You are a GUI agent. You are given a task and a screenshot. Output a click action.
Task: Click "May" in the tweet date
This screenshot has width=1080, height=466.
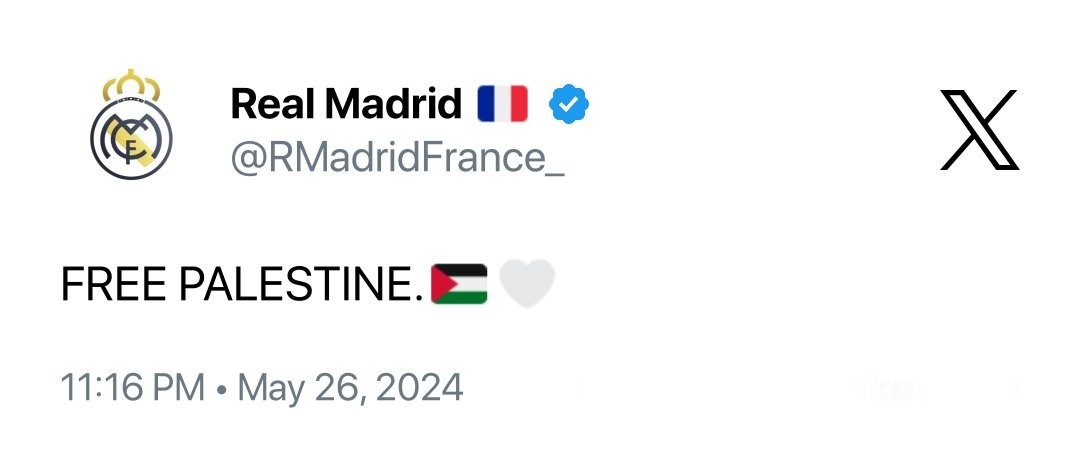[272, 388]
